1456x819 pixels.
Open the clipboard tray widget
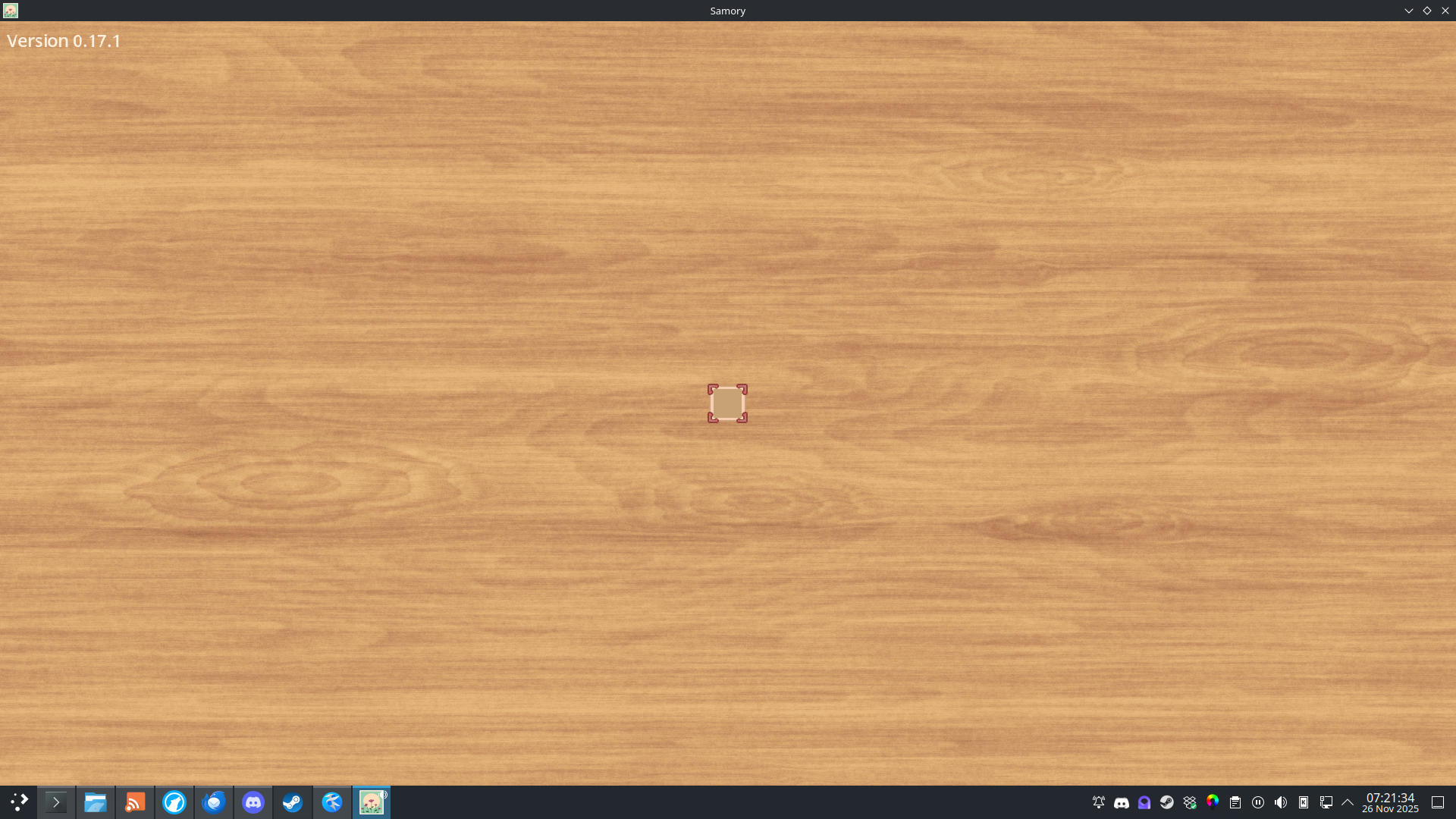[1235, 802]
